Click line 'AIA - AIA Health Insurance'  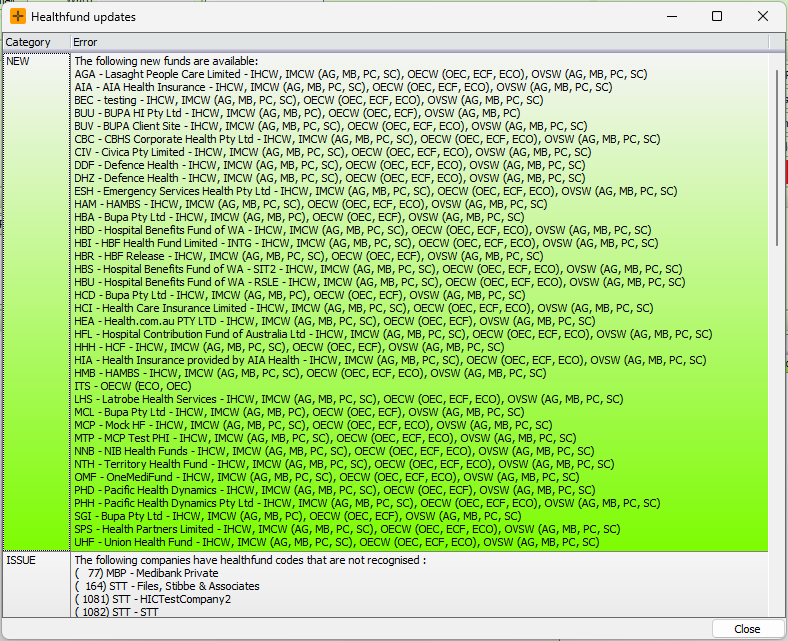click(x=343, y=87)
